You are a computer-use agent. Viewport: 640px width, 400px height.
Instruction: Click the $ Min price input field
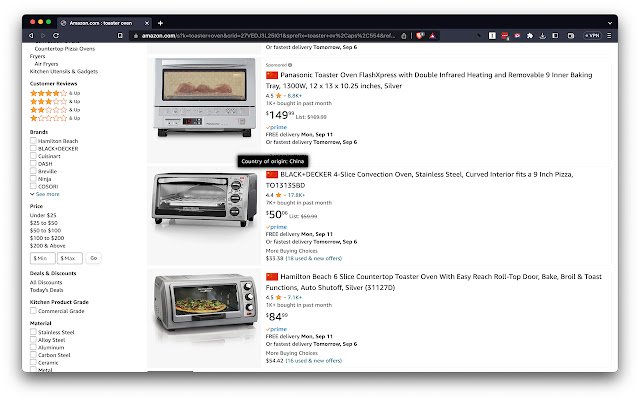pyautogui.click(x=42, y=258)
